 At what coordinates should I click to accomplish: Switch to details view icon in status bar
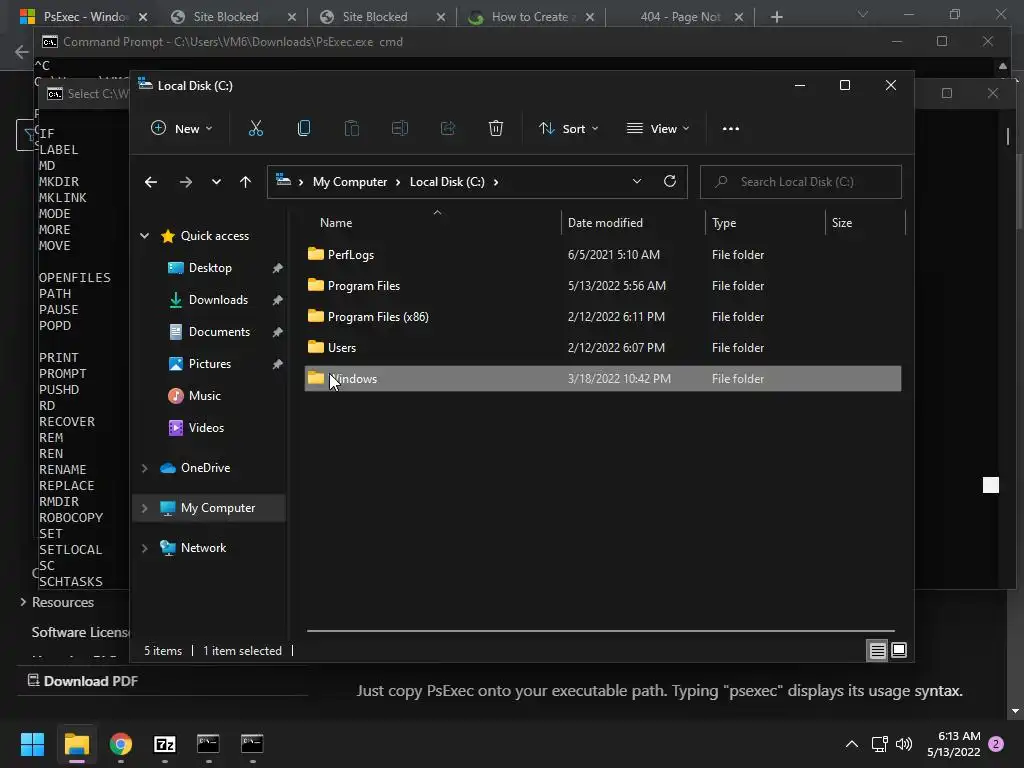pos(877,650)
